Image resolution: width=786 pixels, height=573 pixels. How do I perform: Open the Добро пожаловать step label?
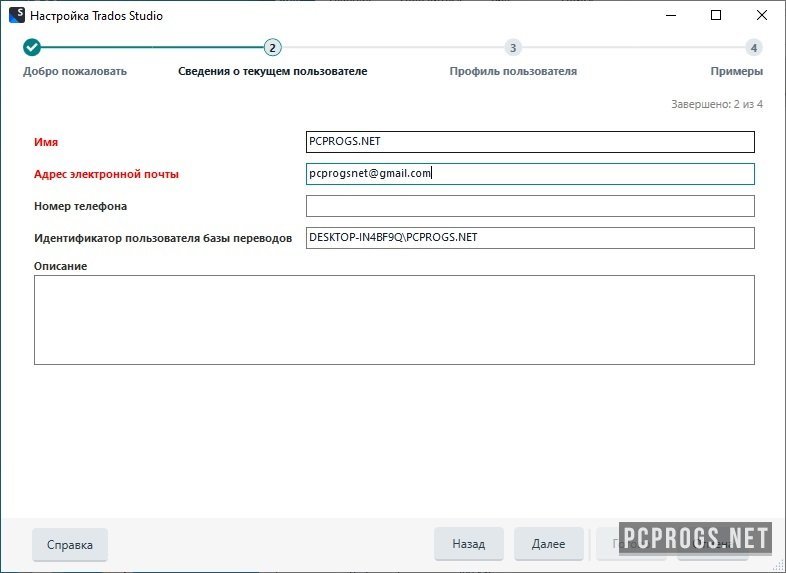(75, 72)
